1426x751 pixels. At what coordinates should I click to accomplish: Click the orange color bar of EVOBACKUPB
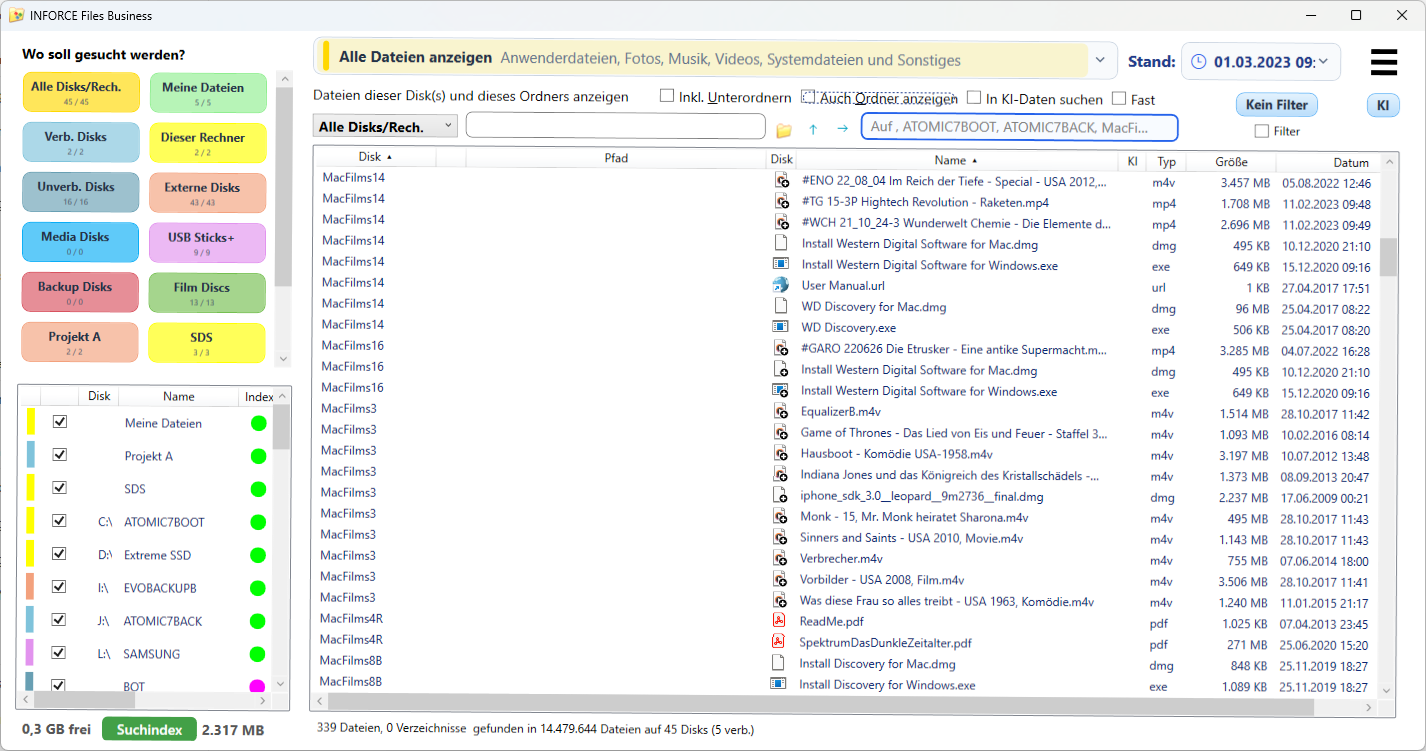[x=31, y=587]
